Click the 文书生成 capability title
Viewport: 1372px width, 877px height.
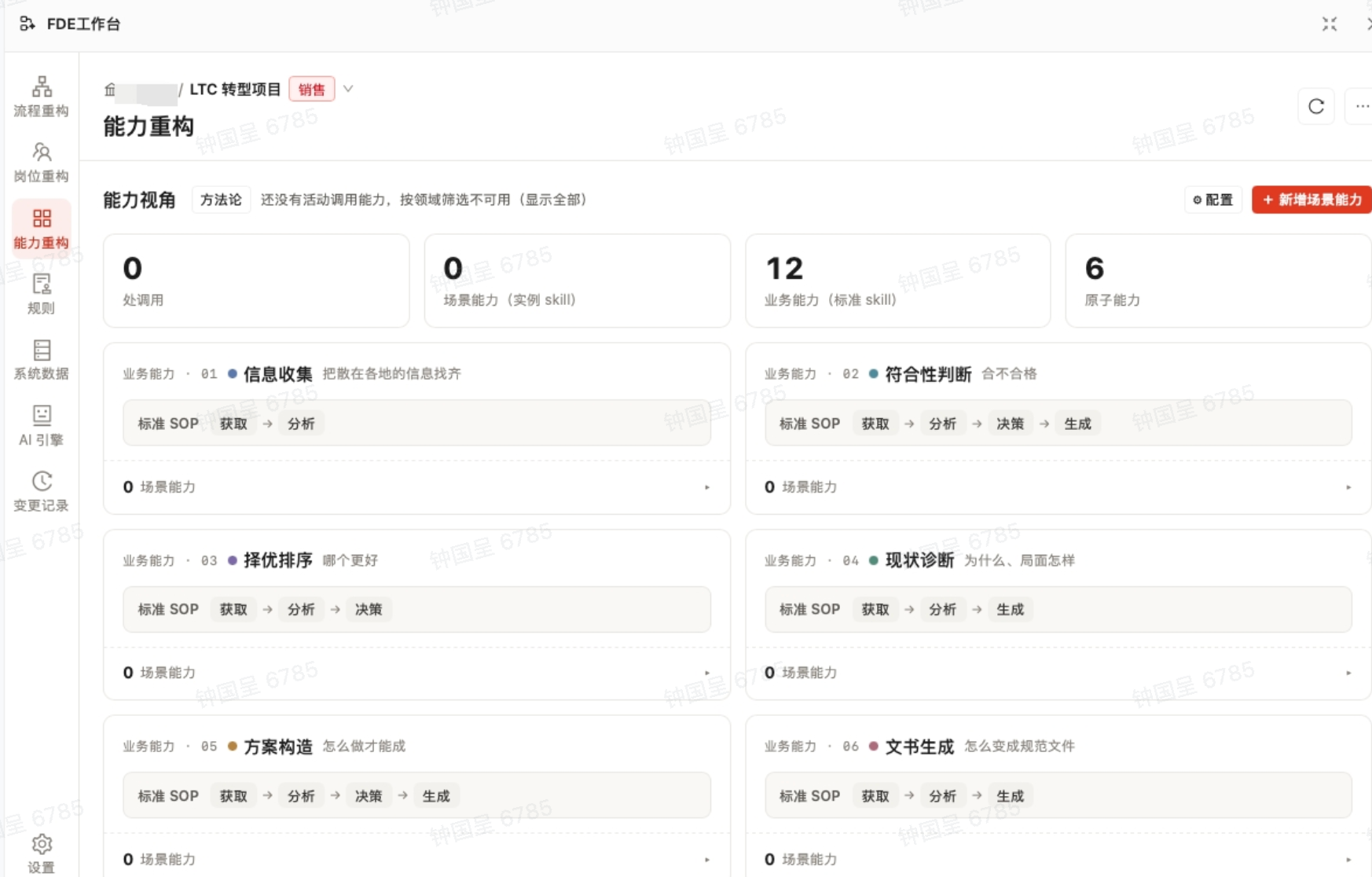(920, 747)
